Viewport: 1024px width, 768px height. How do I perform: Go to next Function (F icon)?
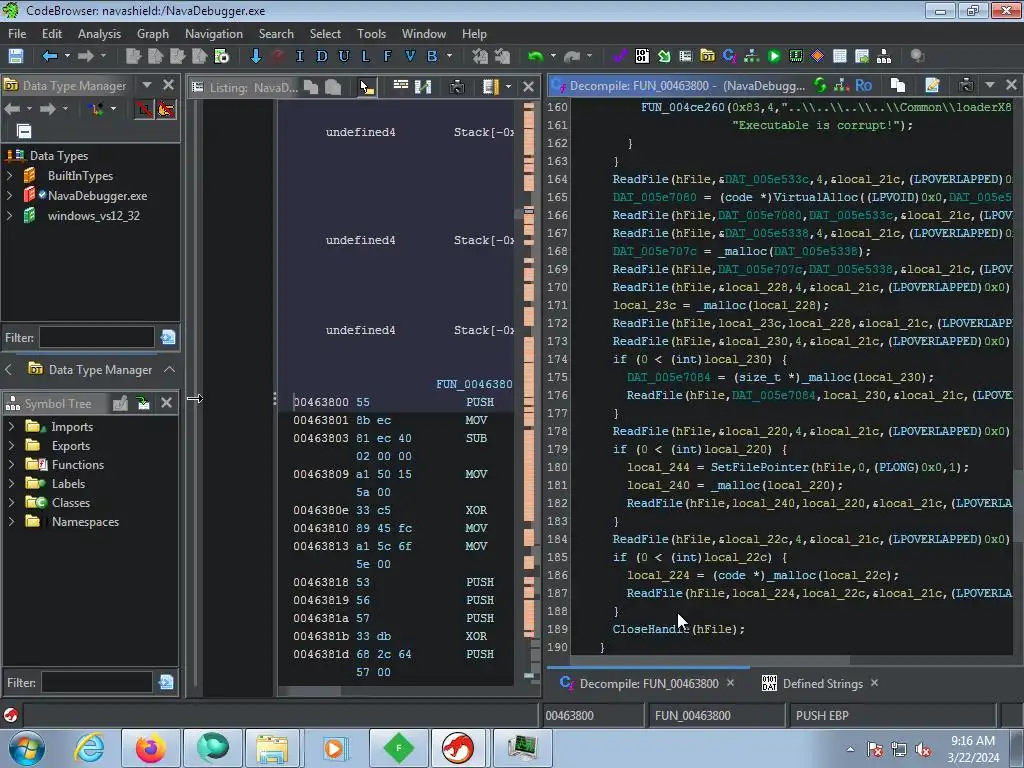[387, 56]
